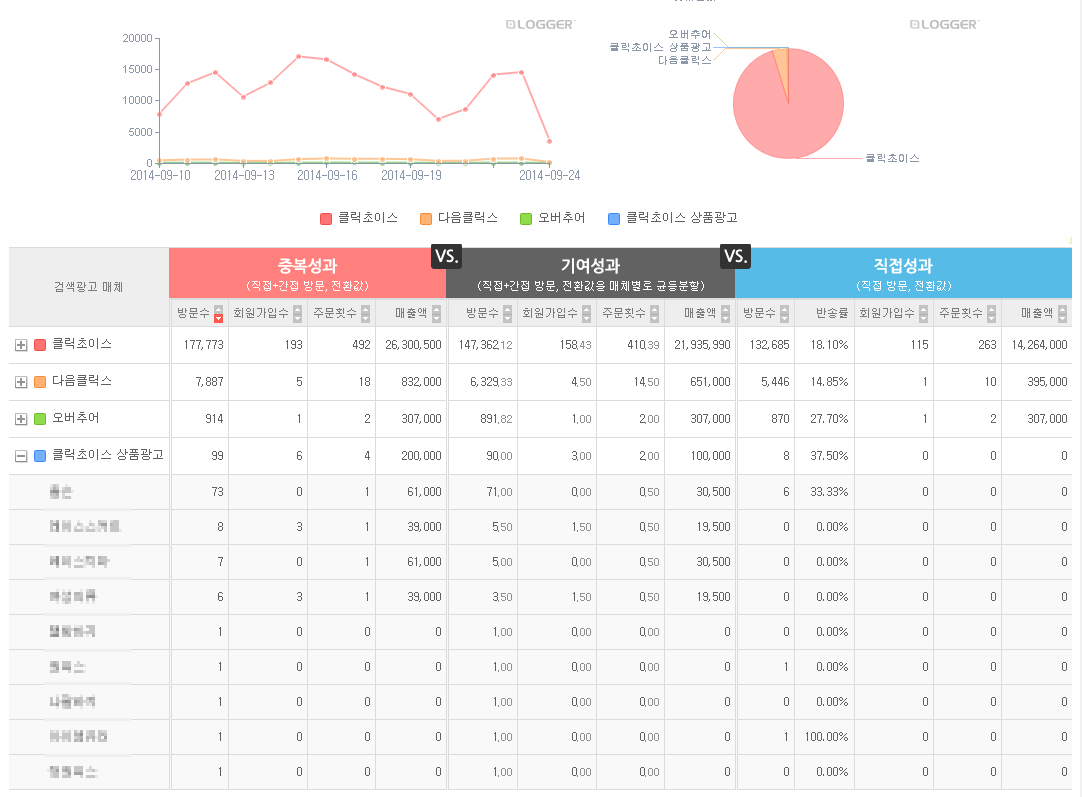Sort 직접성과 by 주문횟수 sort icon

coord(992,314)
